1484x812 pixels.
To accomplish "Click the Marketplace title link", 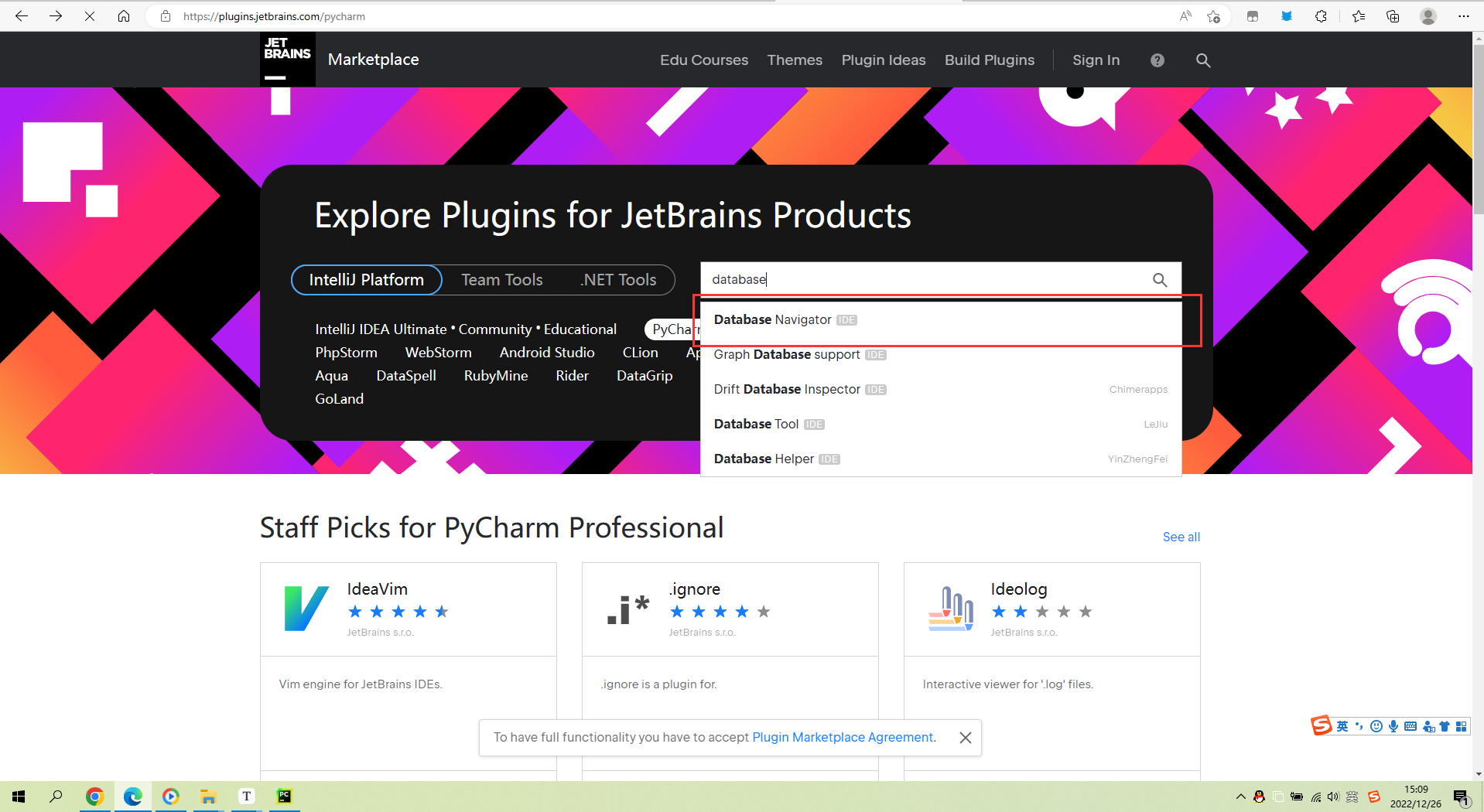I will point(374,60).
